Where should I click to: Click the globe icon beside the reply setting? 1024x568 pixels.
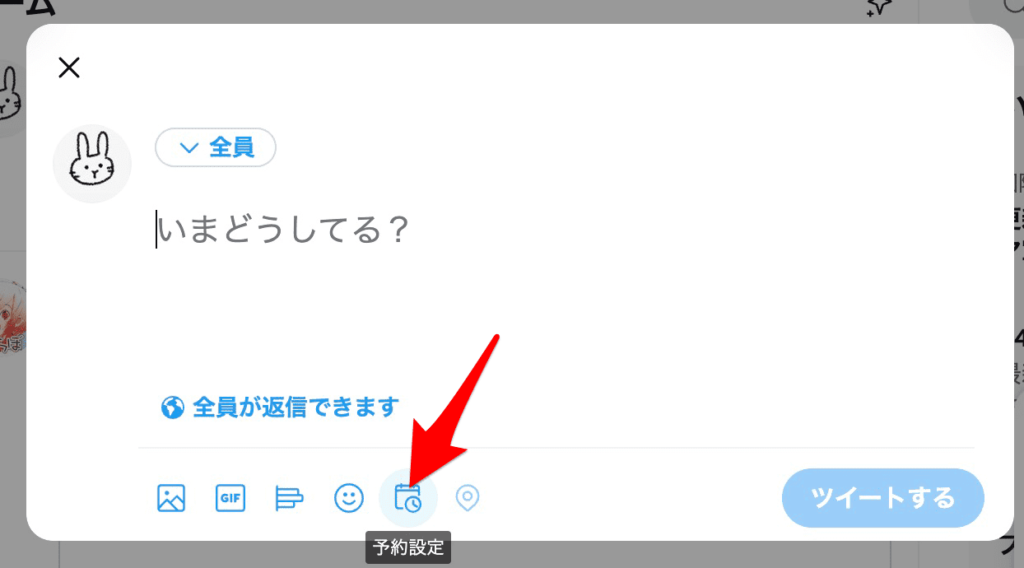[172, 407]
